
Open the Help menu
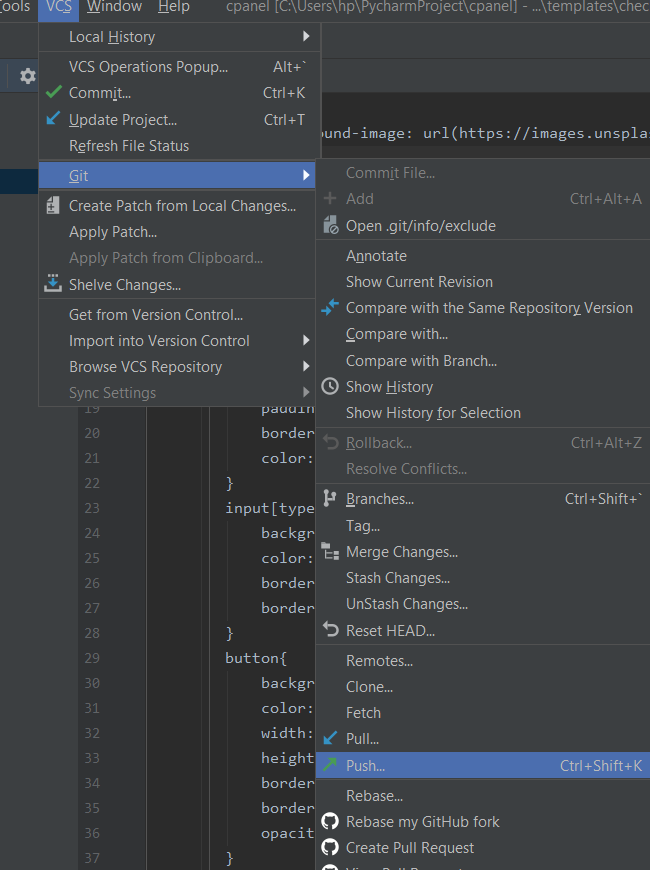coord(173,7)
